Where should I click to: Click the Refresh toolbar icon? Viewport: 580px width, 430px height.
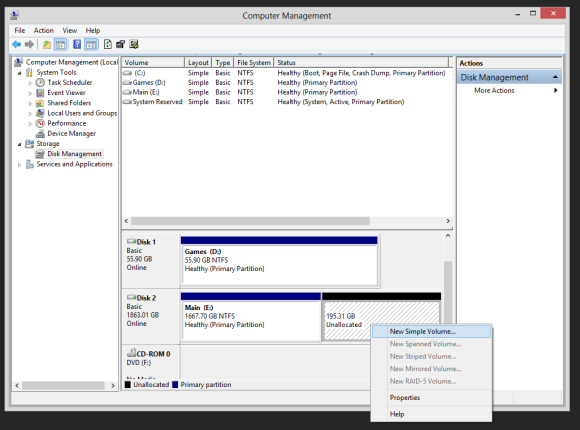tap(108, 45)
